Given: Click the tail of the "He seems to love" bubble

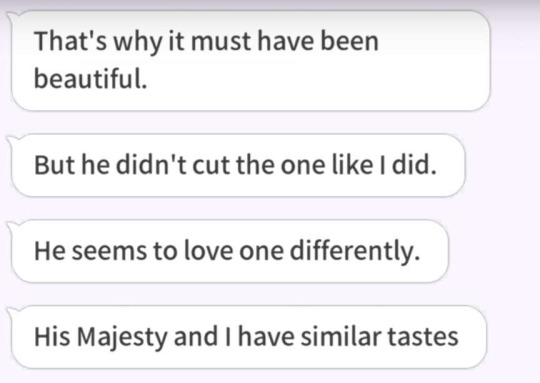Looking at the screenshot, I should tap(12, 225).
